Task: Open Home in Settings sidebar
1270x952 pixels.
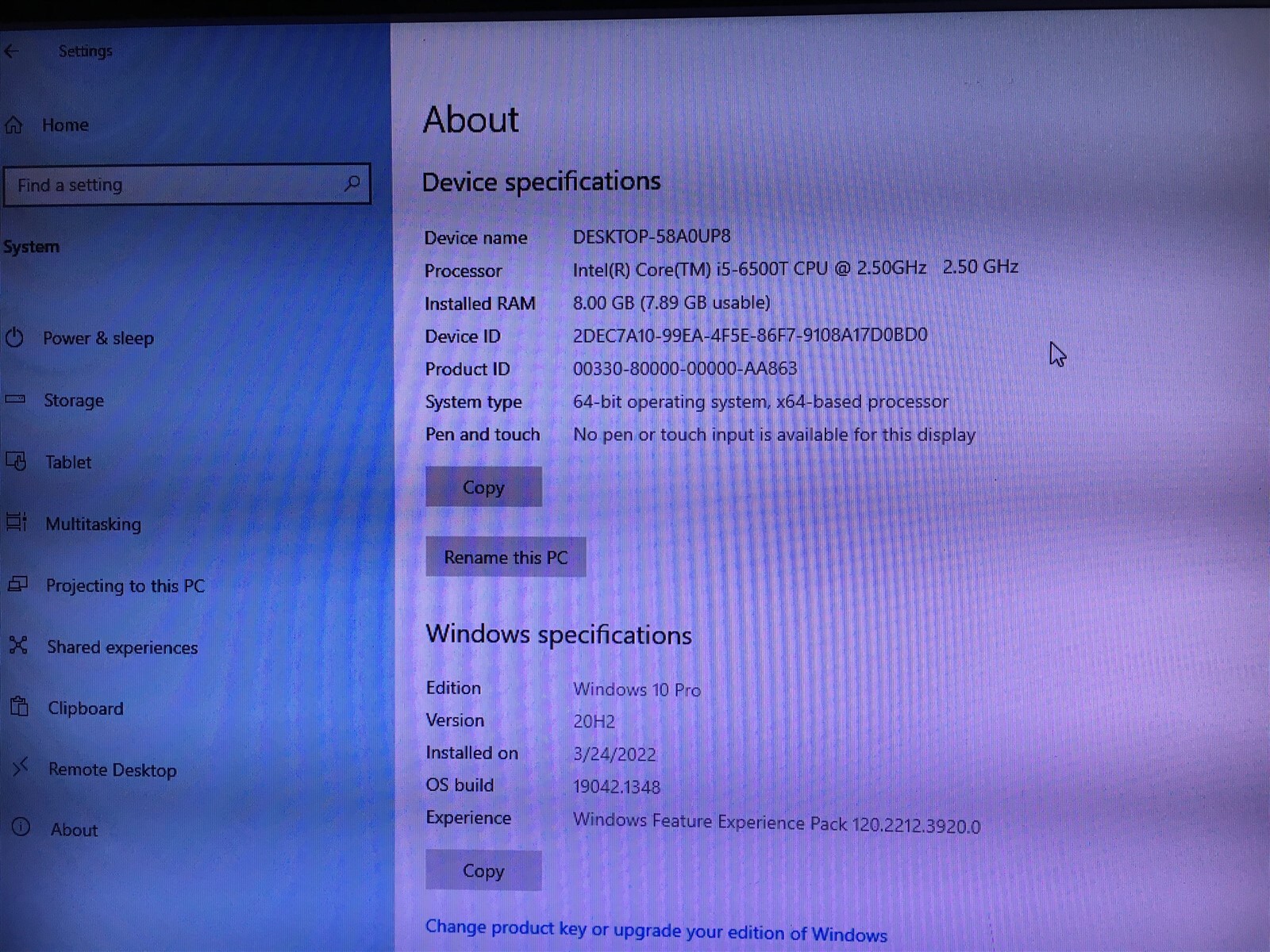Action: [x=65, y=125]
